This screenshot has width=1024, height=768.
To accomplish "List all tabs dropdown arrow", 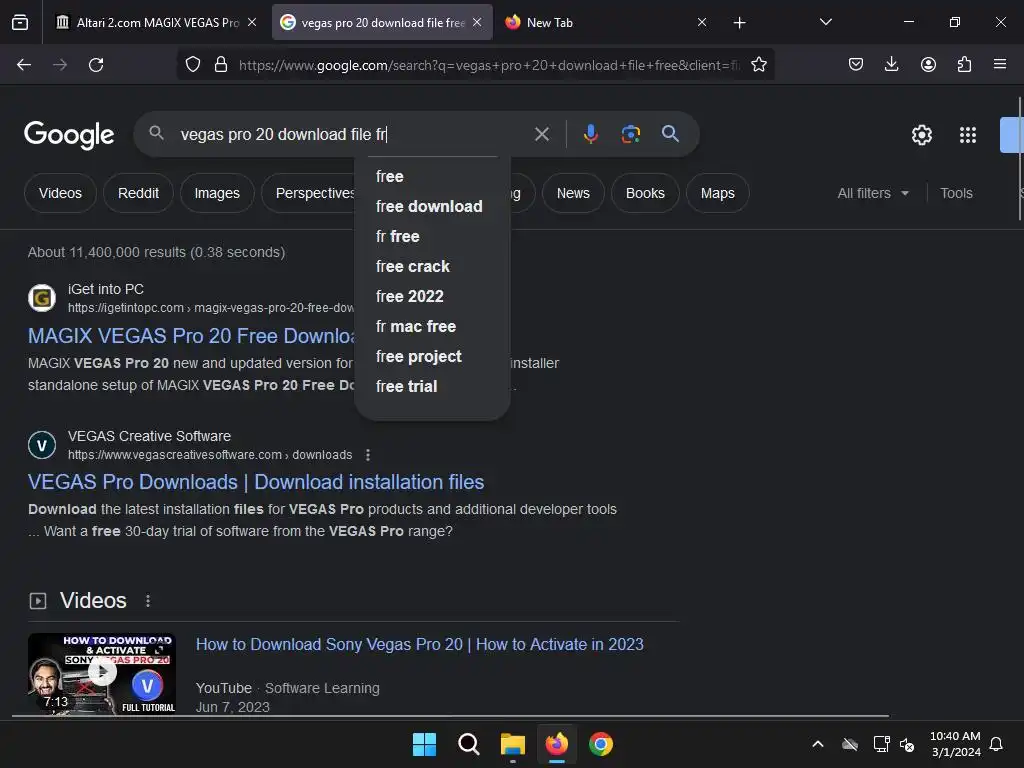I will click(x=825, y=22).
